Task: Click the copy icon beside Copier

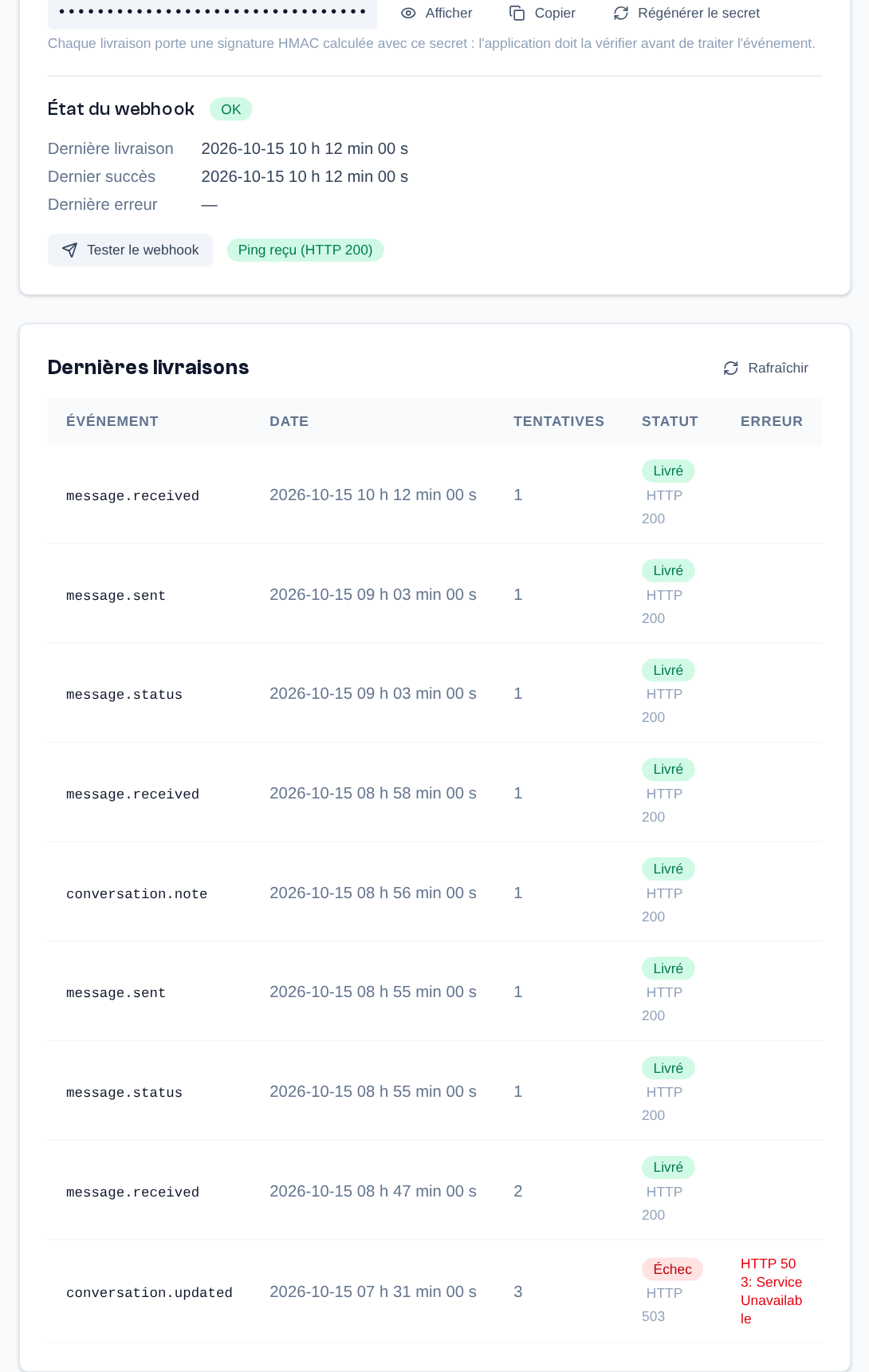Action: pos(517,14)
